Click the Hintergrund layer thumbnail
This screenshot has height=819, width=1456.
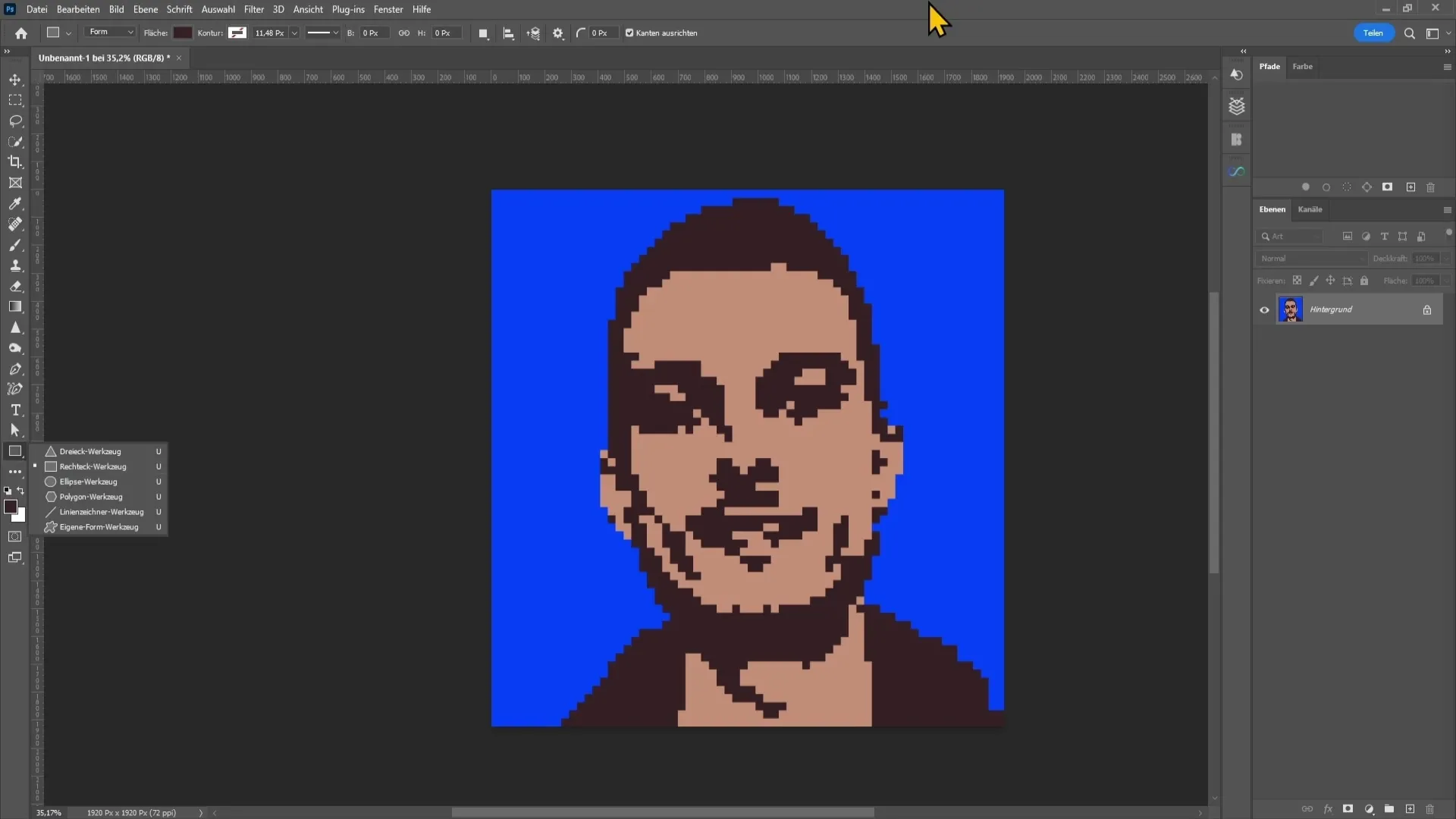tap(1290, 309)
